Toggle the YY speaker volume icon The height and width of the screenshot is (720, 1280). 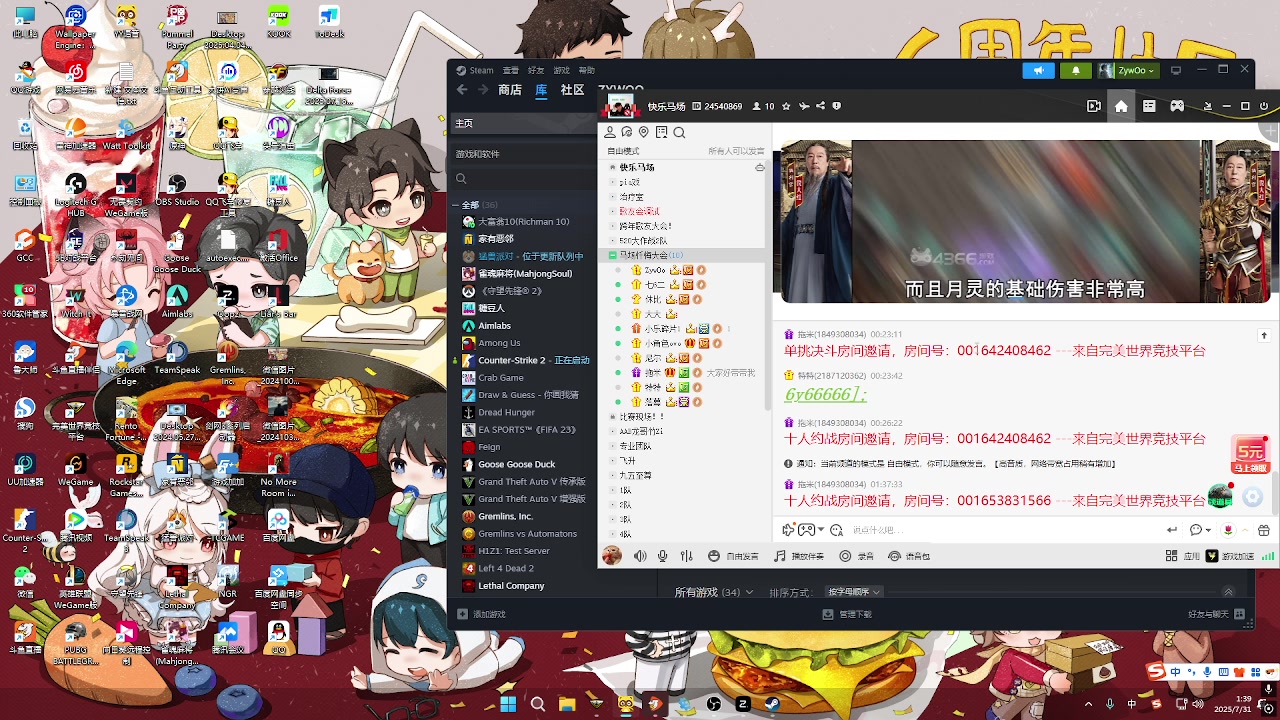click(x=640, y=556)
